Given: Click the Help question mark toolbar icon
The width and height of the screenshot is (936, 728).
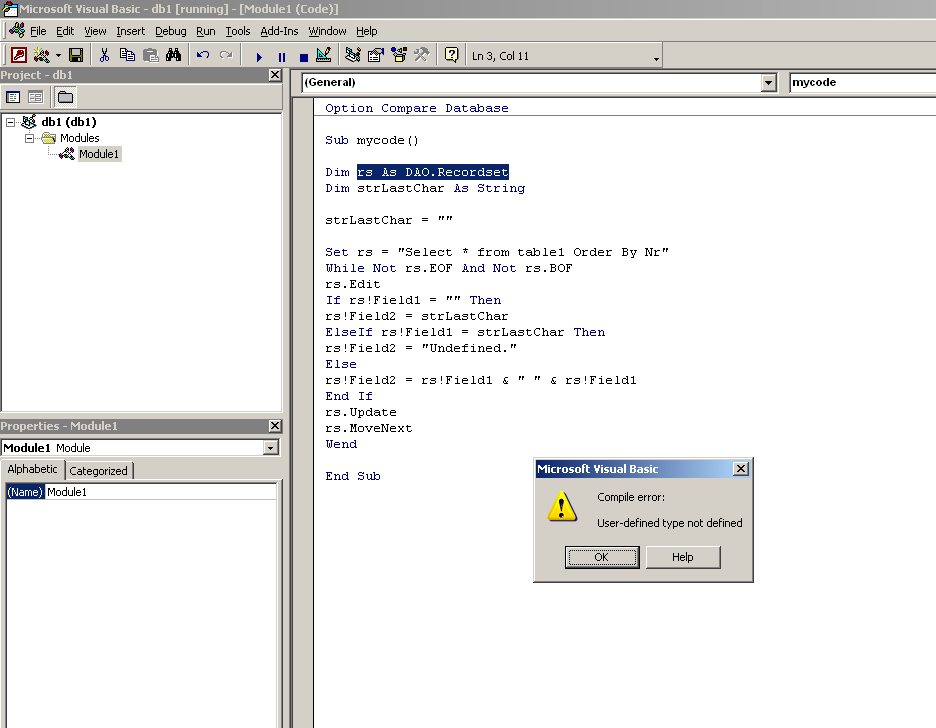Looking at the screenshot, I should tap(452, 56).
